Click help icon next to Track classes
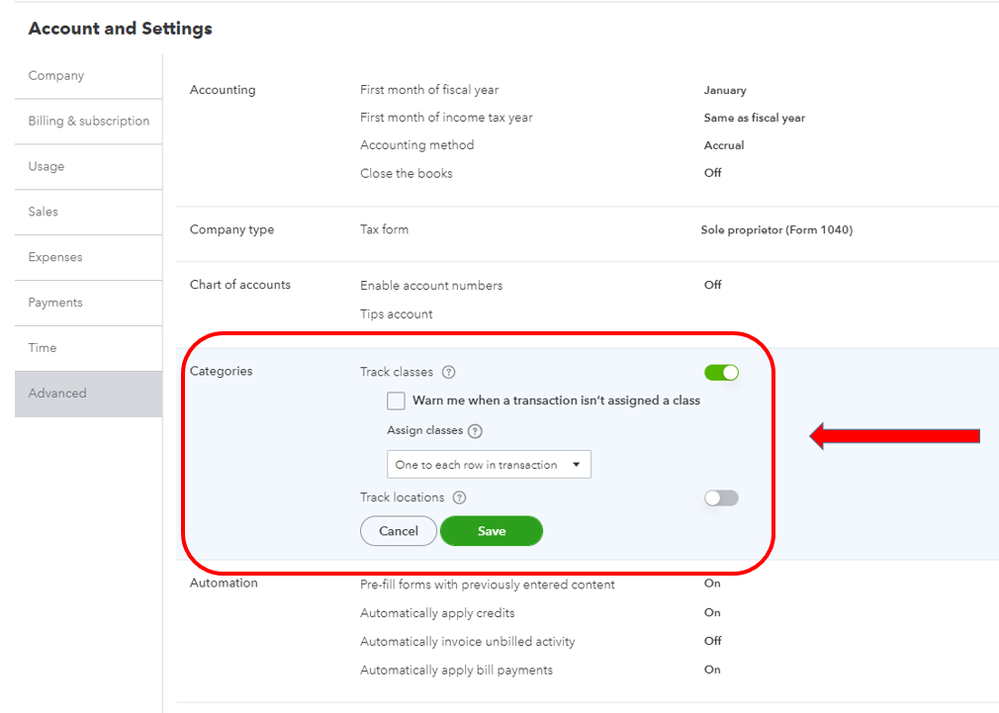This screenshot has height=713, width=999. click(x=449, y=372)
